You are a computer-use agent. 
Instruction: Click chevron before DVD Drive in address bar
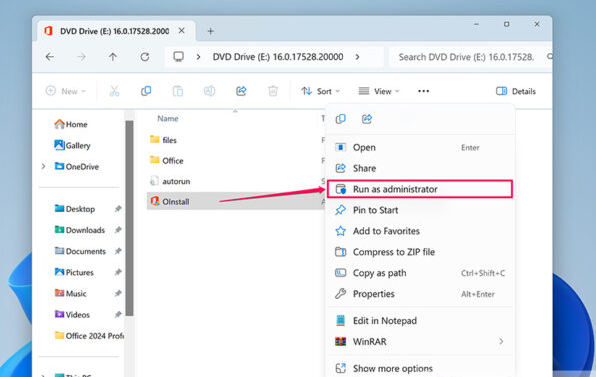(198, 57)
